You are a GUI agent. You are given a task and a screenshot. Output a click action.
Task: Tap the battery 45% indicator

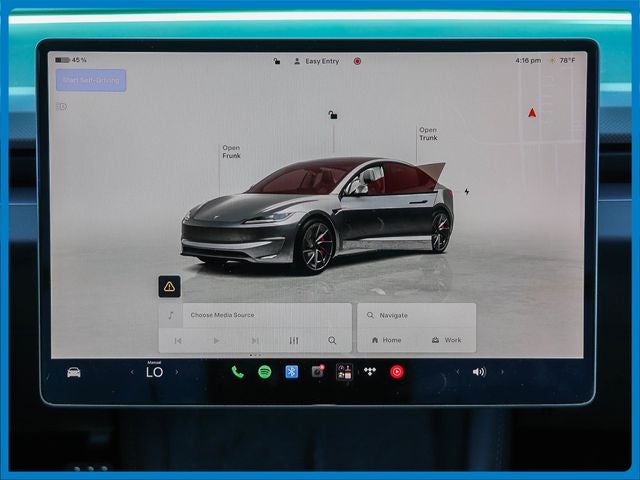coord(71,60)
